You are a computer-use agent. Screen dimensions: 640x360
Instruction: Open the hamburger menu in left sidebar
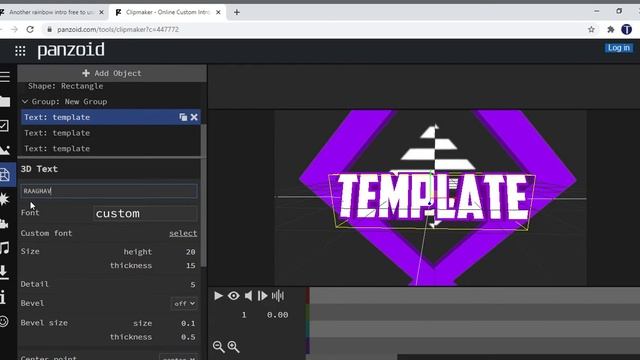[x=5, y=76]
